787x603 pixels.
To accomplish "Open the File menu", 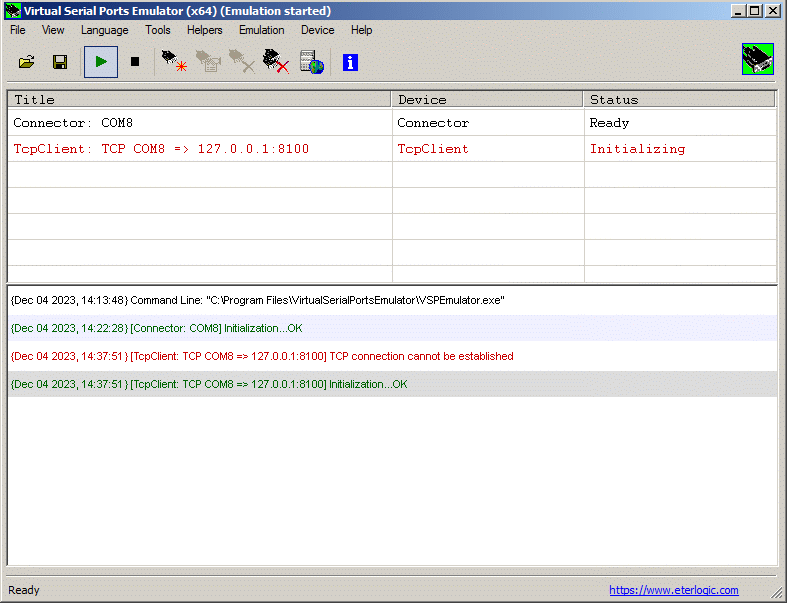I will point(18,30).
